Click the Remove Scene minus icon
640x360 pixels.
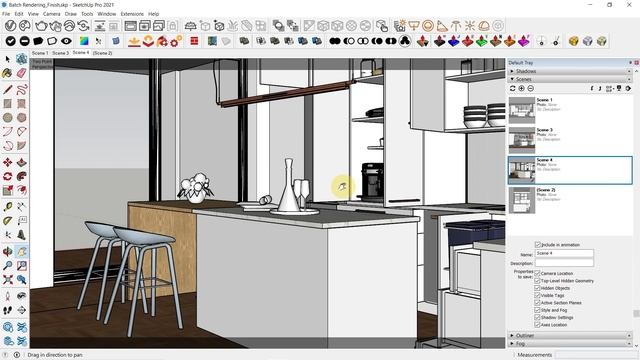(531, 89)
